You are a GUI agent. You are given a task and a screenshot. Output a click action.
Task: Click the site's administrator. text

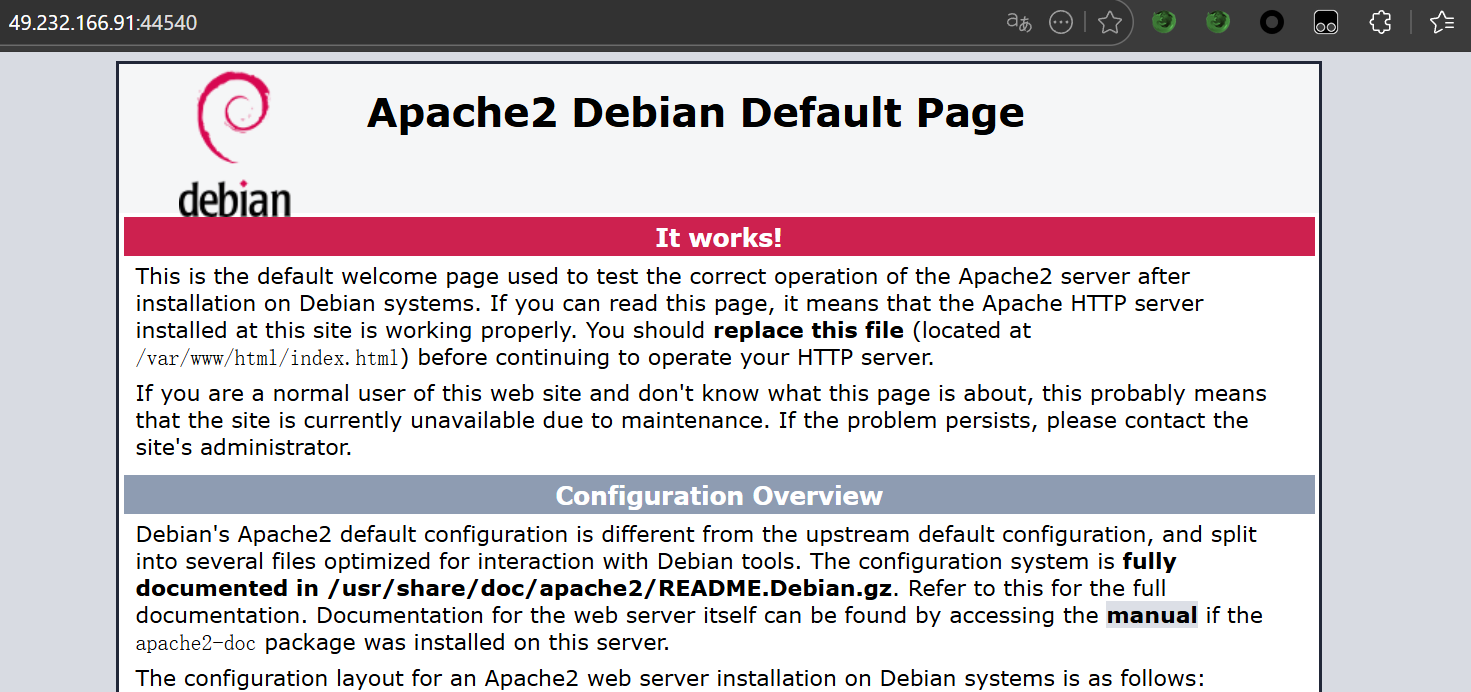point(244,447)
